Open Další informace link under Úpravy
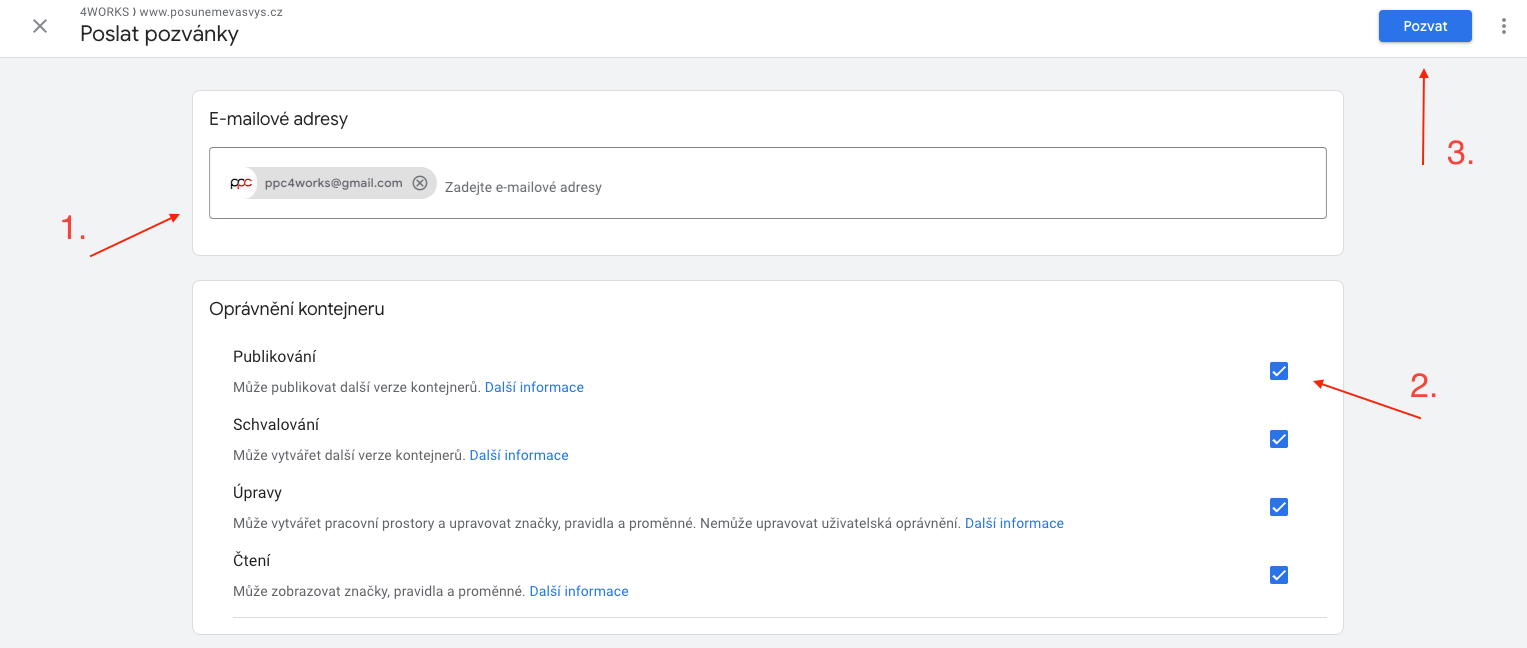 (x=1014, y=523)
